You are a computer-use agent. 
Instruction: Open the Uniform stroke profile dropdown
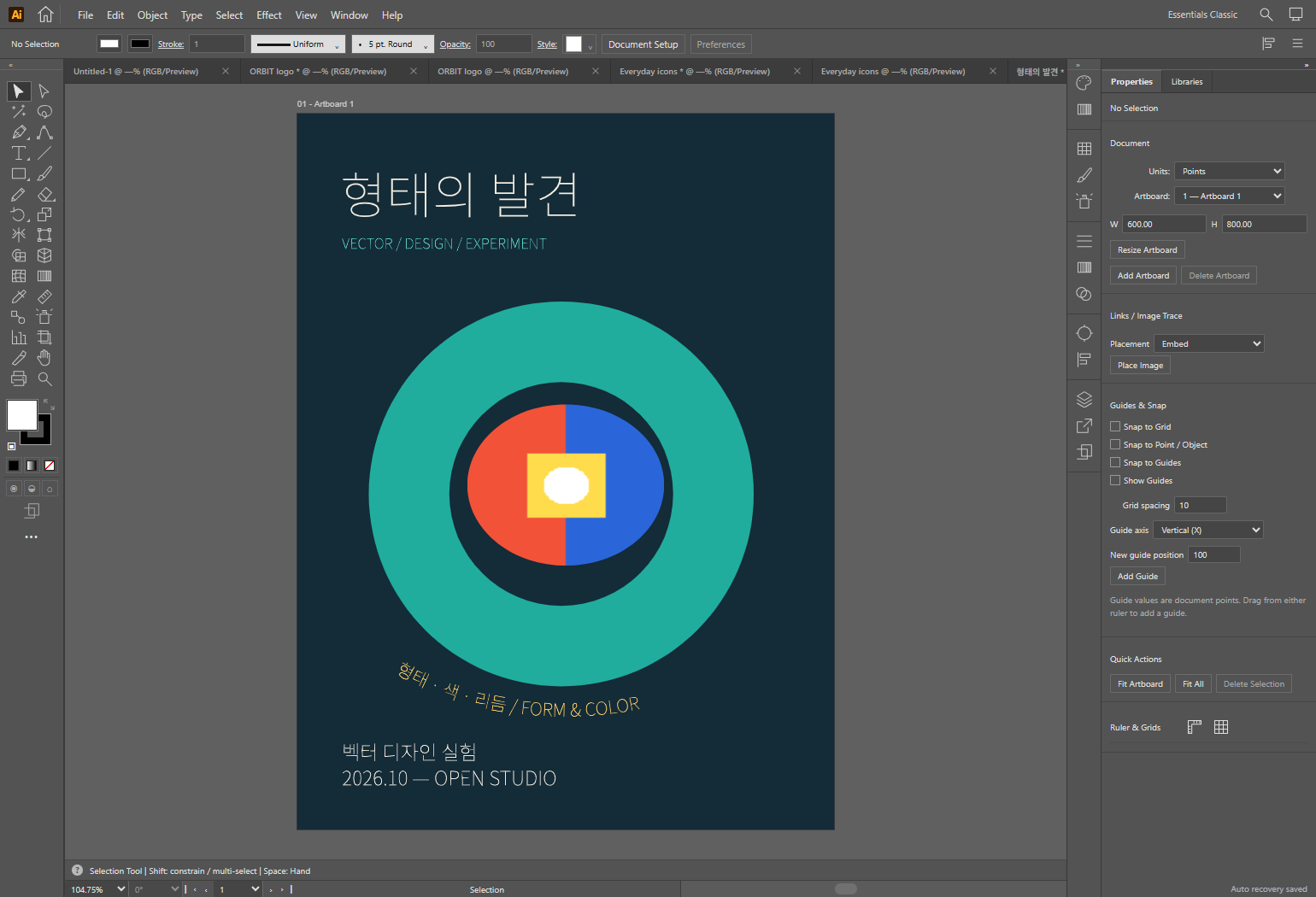(297, 44)
